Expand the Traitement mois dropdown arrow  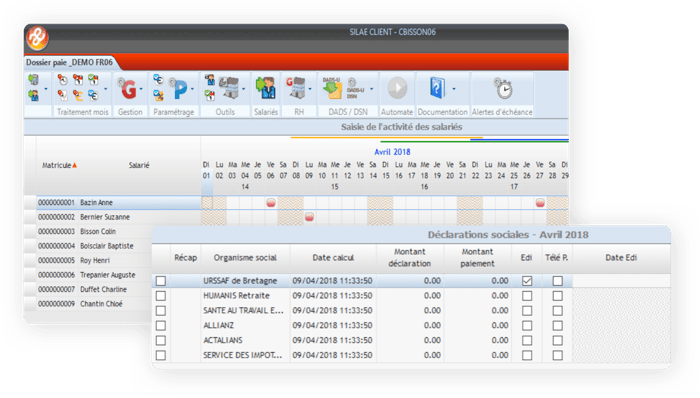(x=106, y=89)
